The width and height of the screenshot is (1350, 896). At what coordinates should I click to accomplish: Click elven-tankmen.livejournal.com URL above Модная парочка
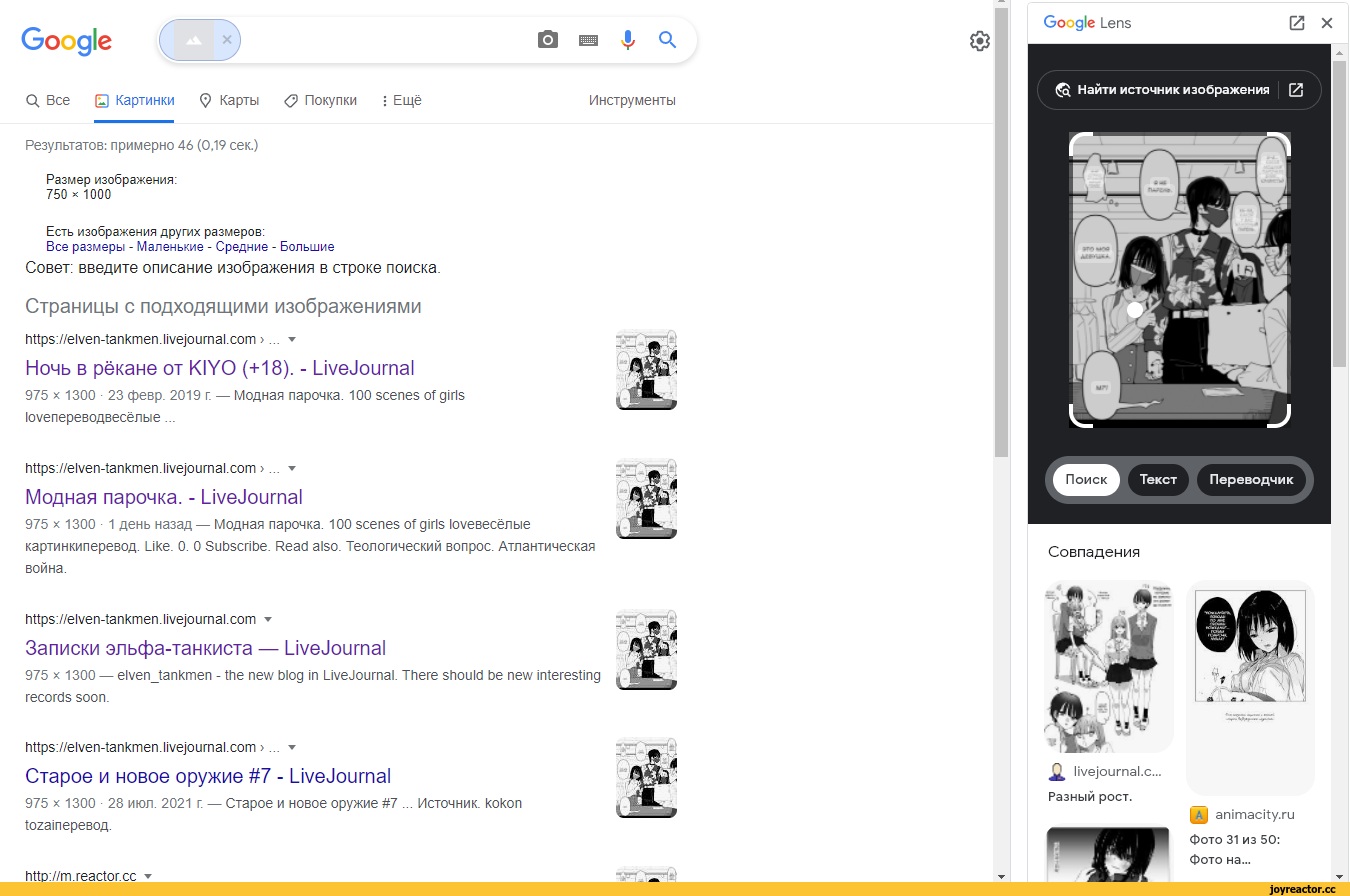pos(141,468)
